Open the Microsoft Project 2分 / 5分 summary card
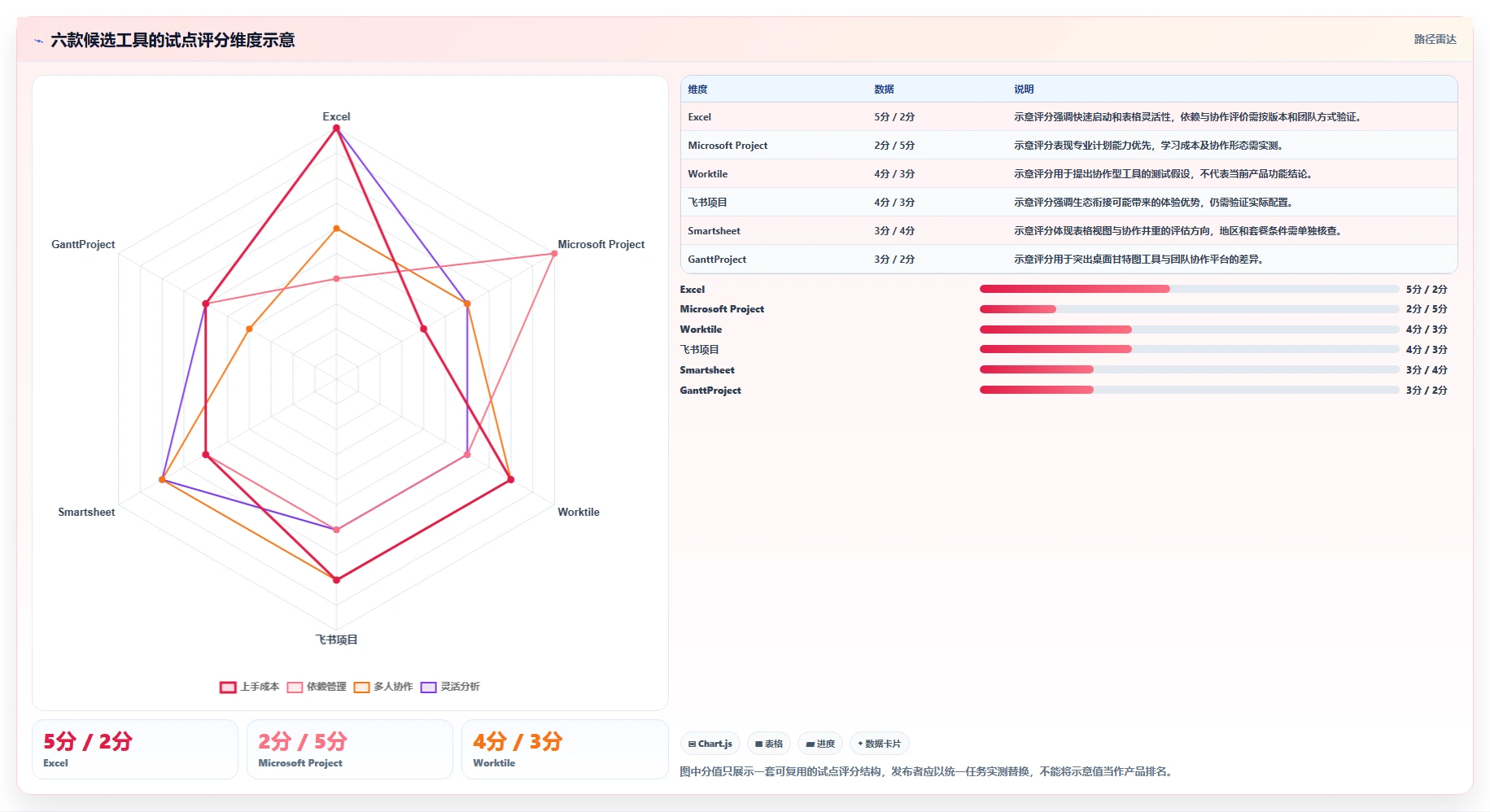Viewport: 1490px width, 812px height. coord(350,749)
